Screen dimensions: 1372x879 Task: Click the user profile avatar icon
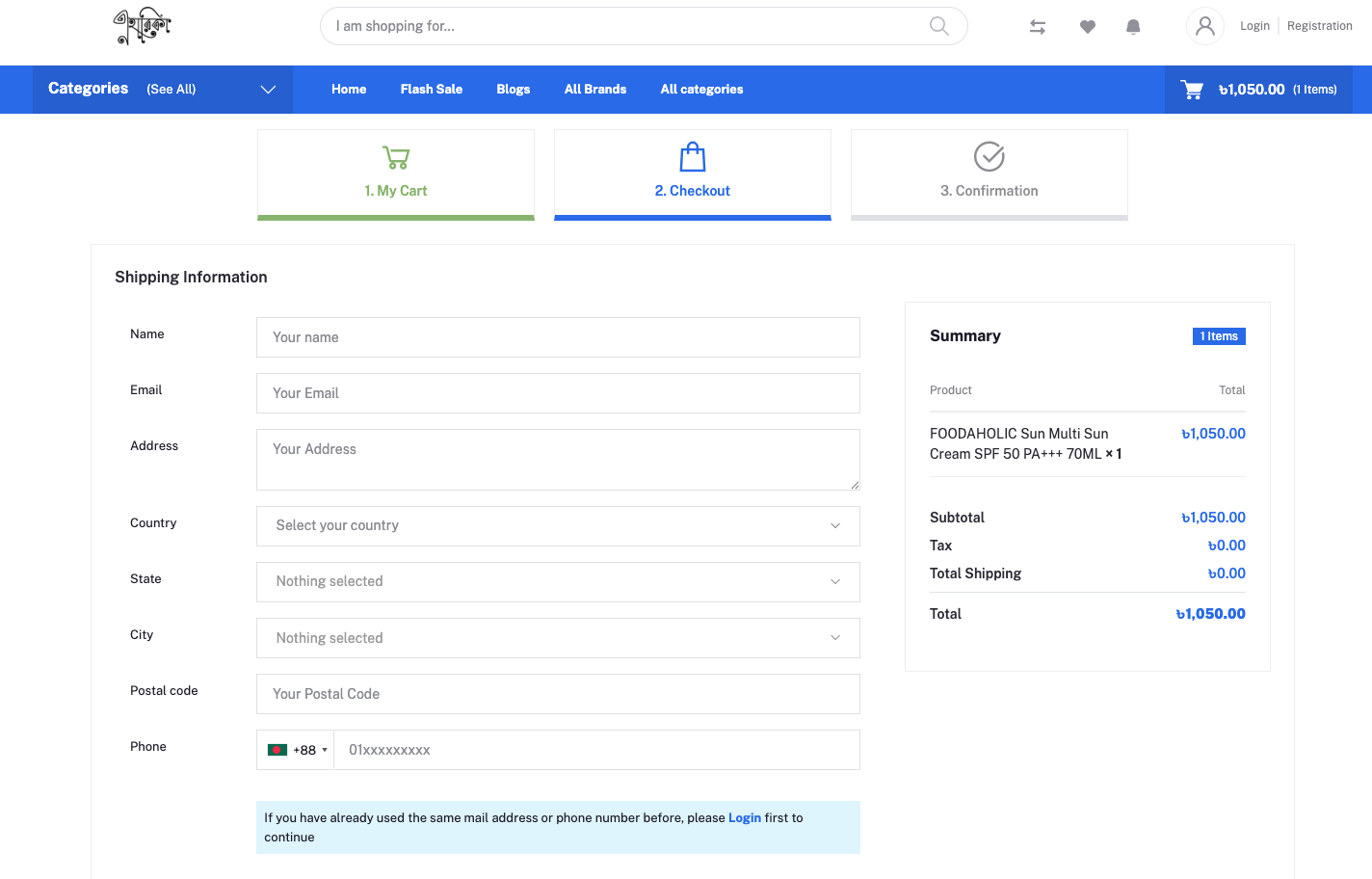(1204, 26)
